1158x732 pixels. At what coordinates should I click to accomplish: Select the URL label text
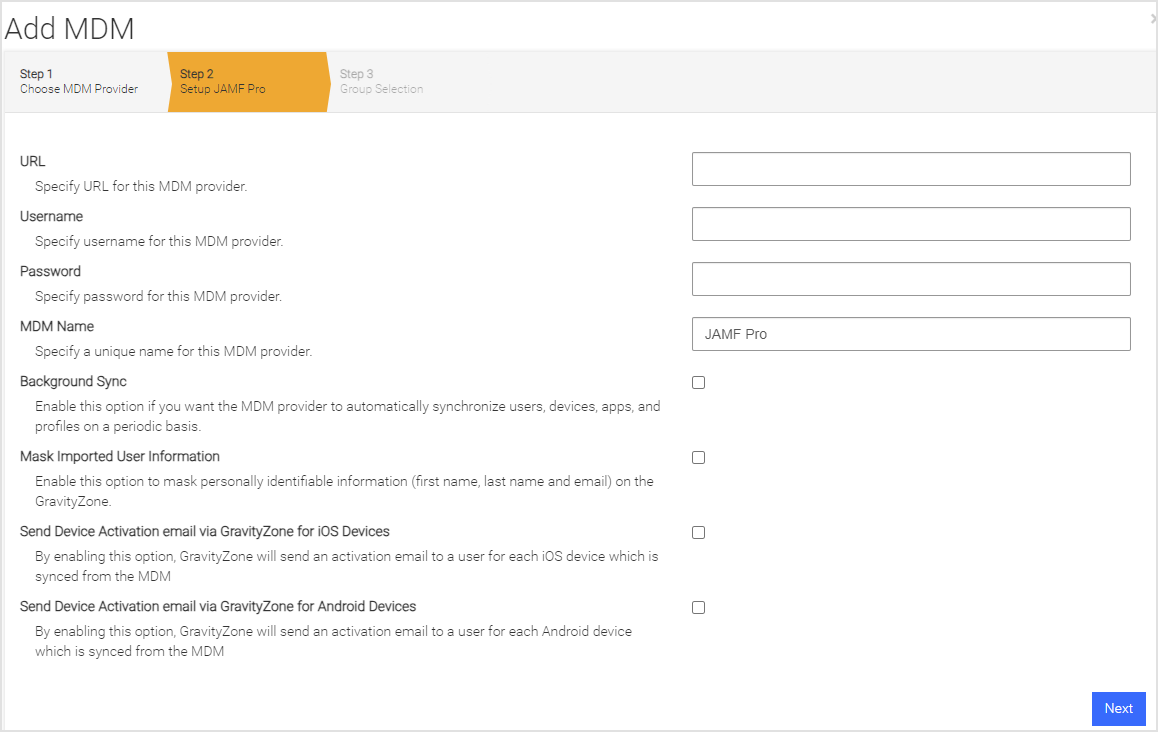(31, 161)
